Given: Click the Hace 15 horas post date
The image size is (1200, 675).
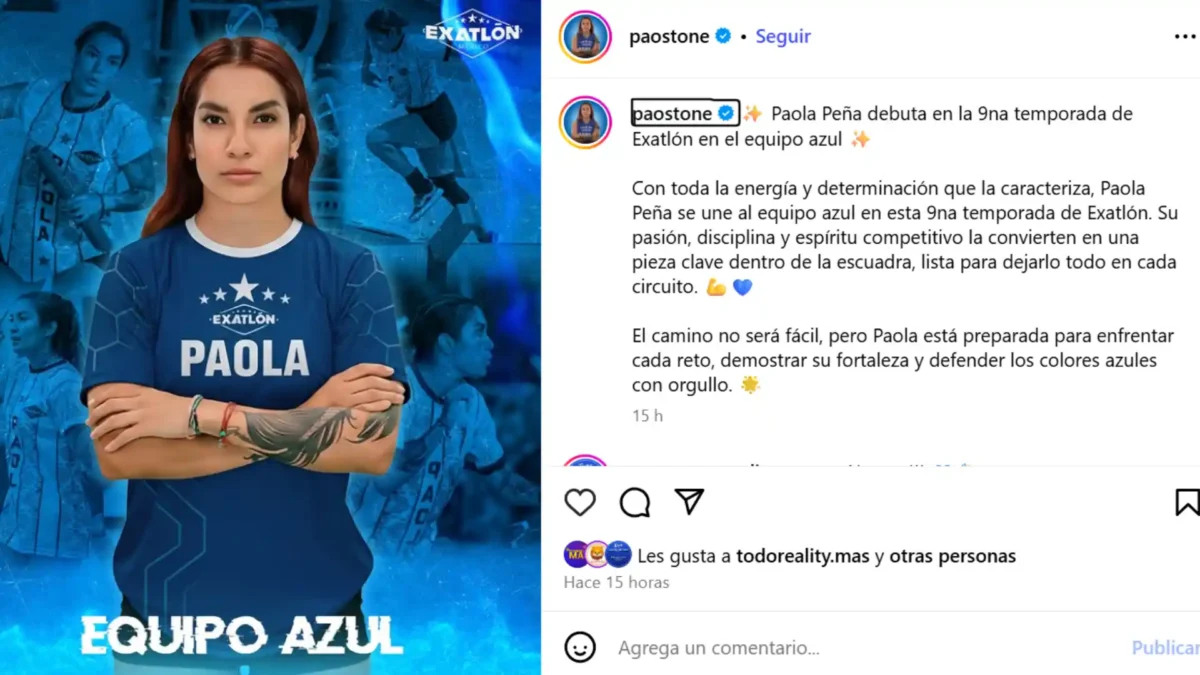Looking at the screenshot, I should tap(616, 582).
